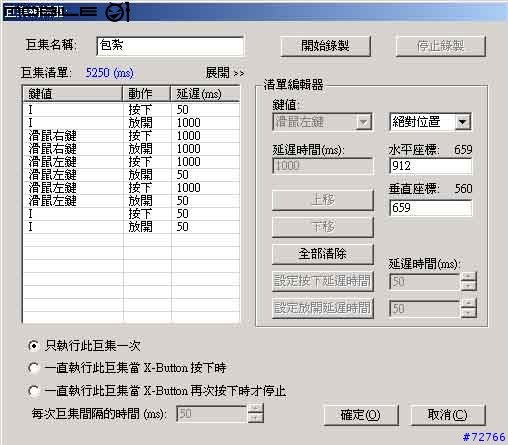
Task: Click the 全部清除 clear all button
Action: 323,254
